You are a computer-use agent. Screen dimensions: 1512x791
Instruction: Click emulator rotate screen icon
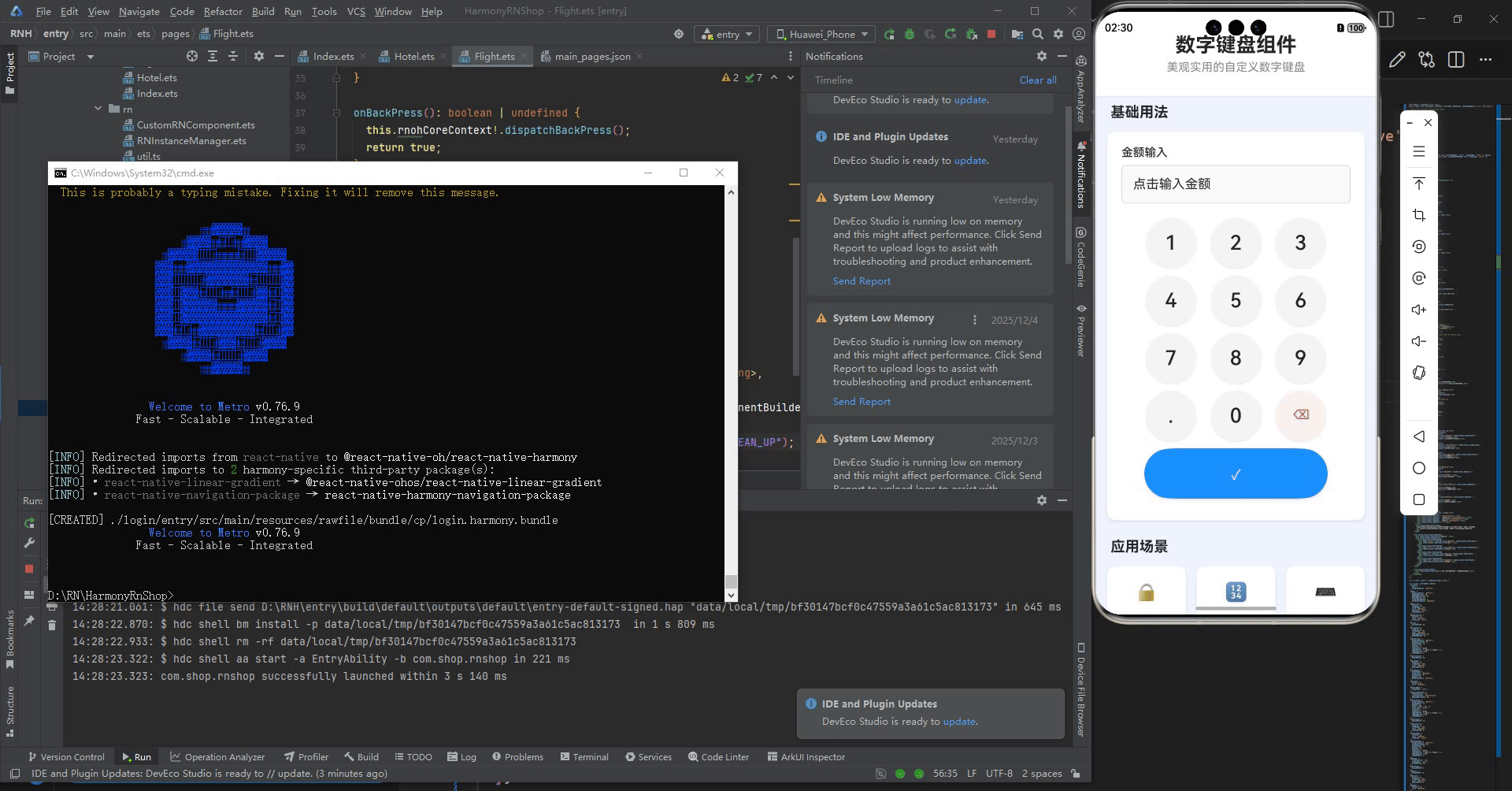[x=1419, y=373]
